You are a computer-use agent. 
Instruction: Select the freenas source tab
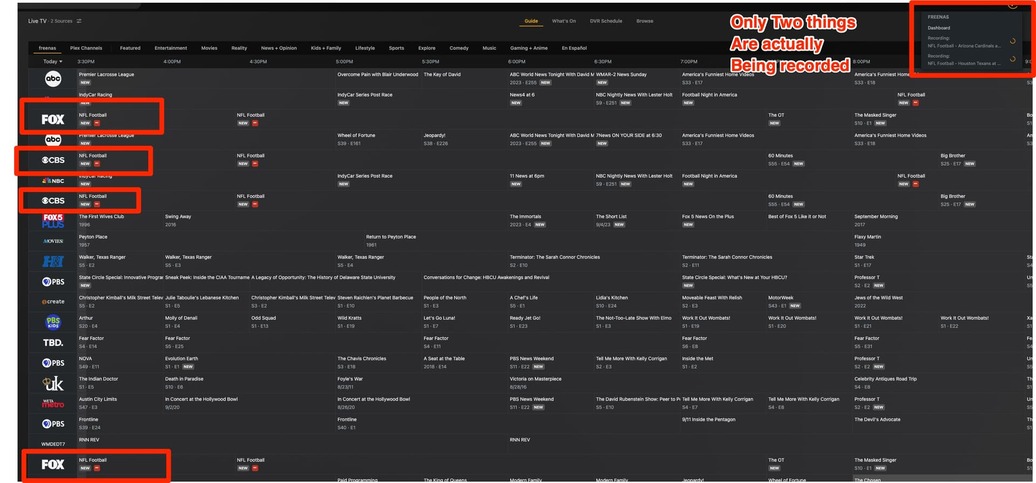tap(48, 48)
